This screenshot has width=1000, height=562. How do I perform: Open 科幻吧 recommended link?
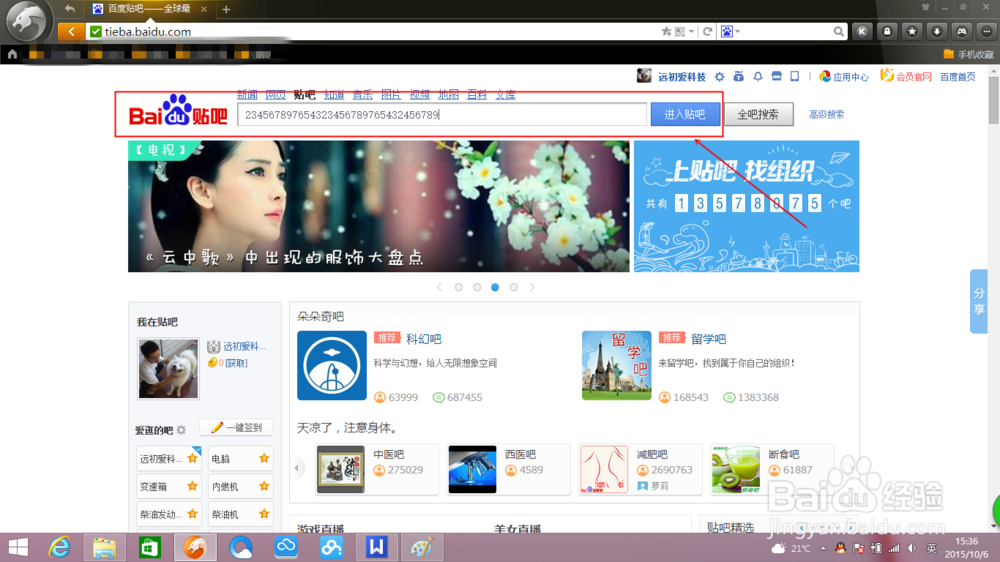tap(423, 339)
